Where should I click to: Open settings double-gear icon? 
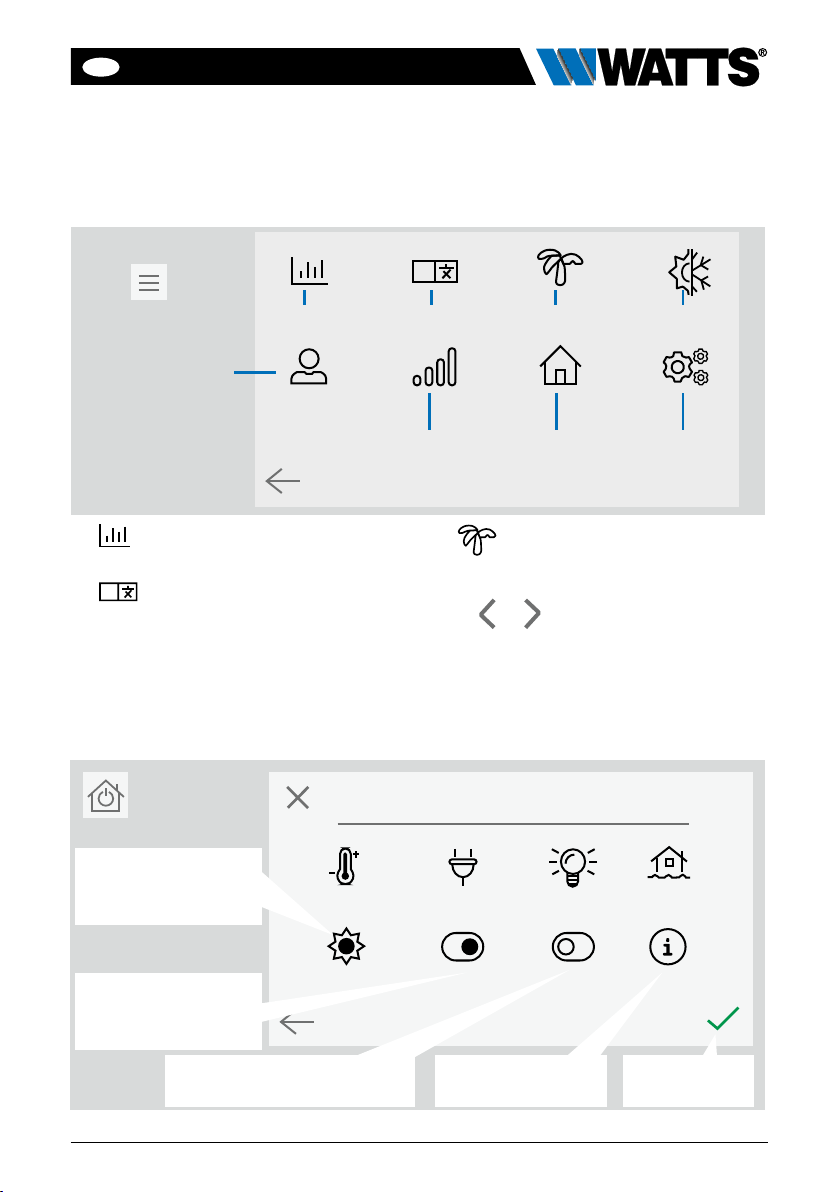coord(686,367)
